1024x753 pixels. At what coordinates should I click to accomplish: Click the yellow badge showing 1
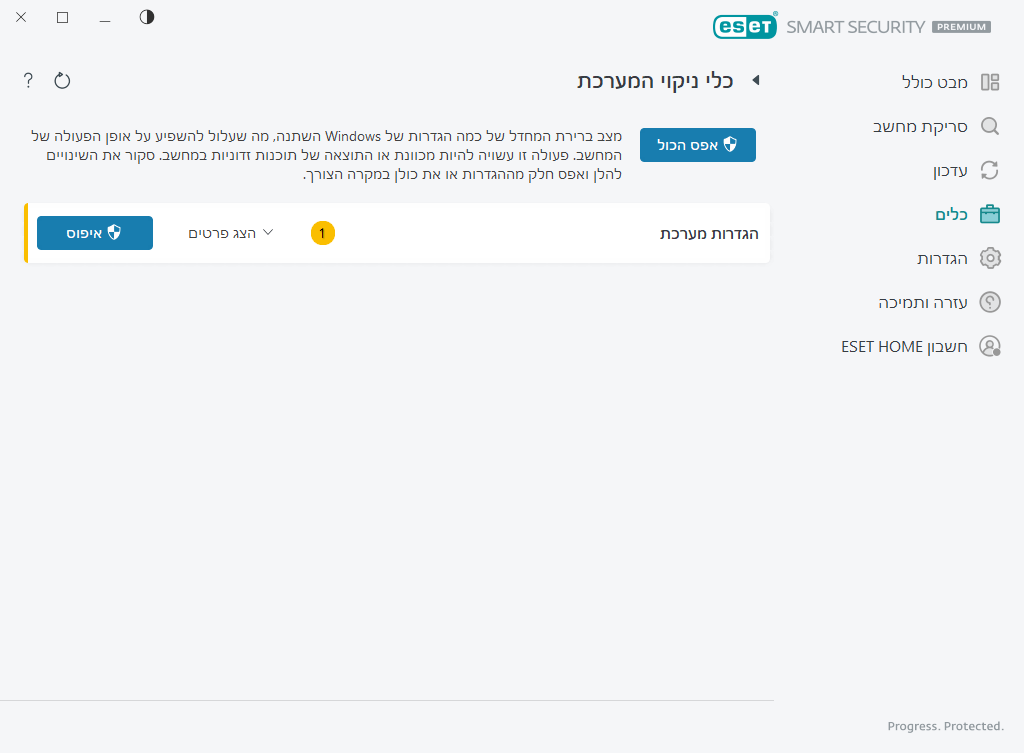pyautogui.click(x=322, y=233)
